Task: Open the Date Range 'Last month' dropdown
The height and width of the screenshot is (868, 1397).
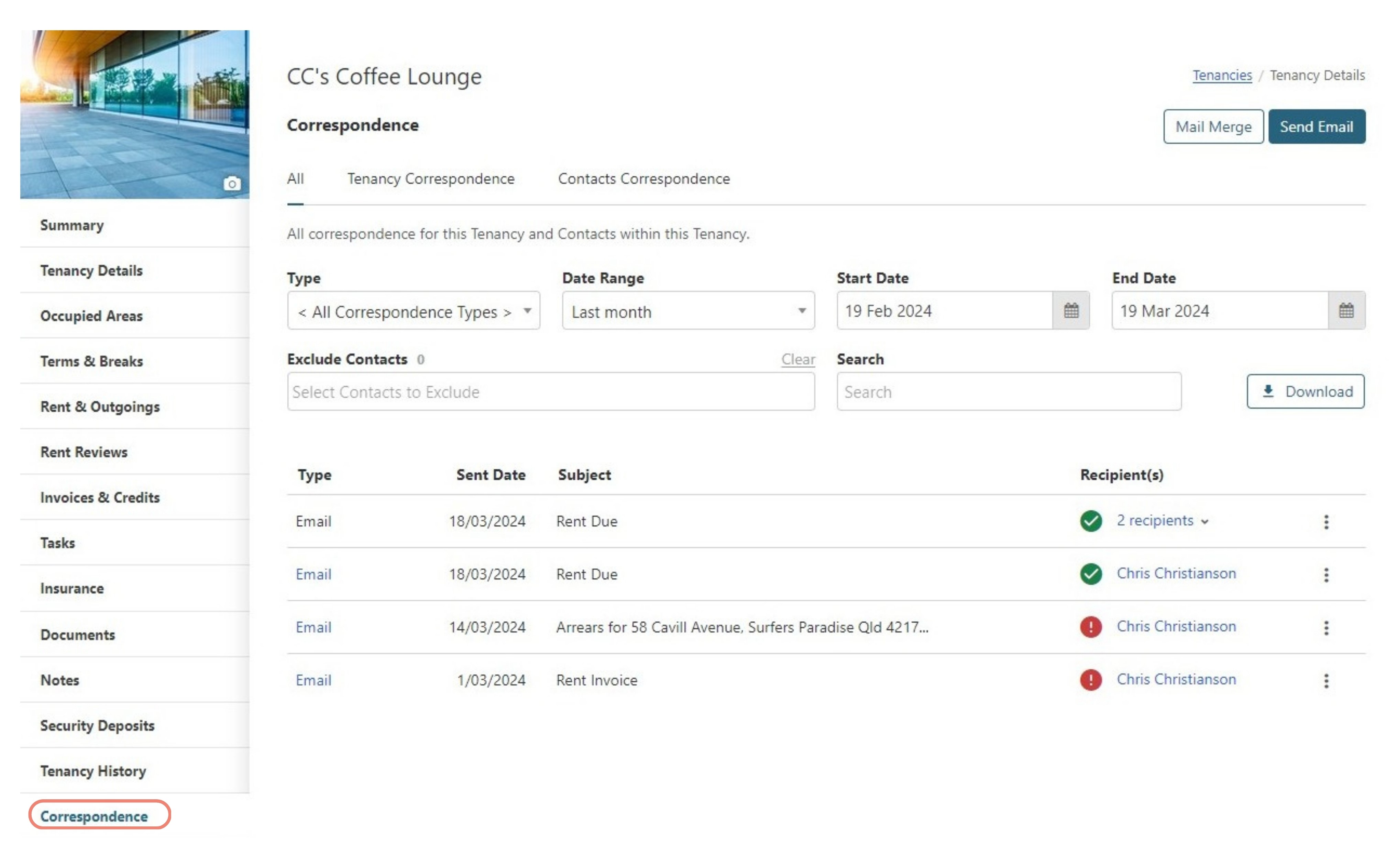Action: point(689,311)
